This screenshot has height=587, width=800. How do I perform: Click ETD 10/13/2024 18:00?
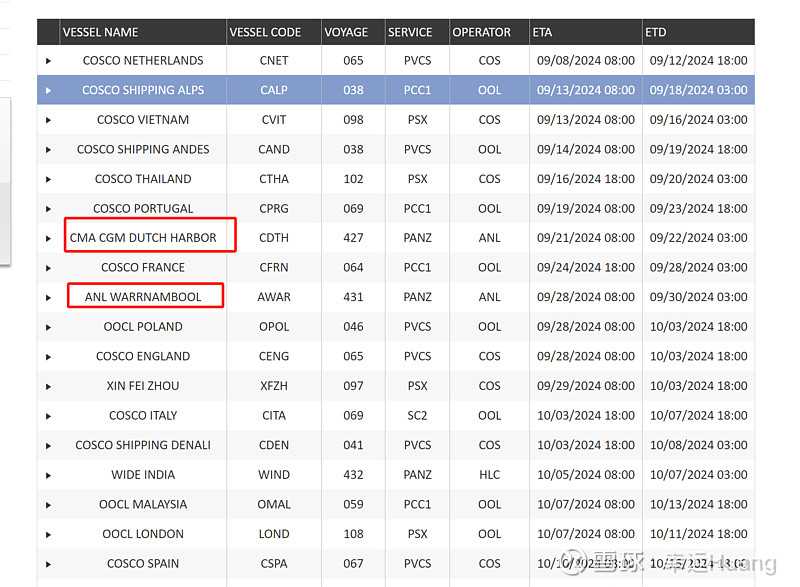coord(698,504)
